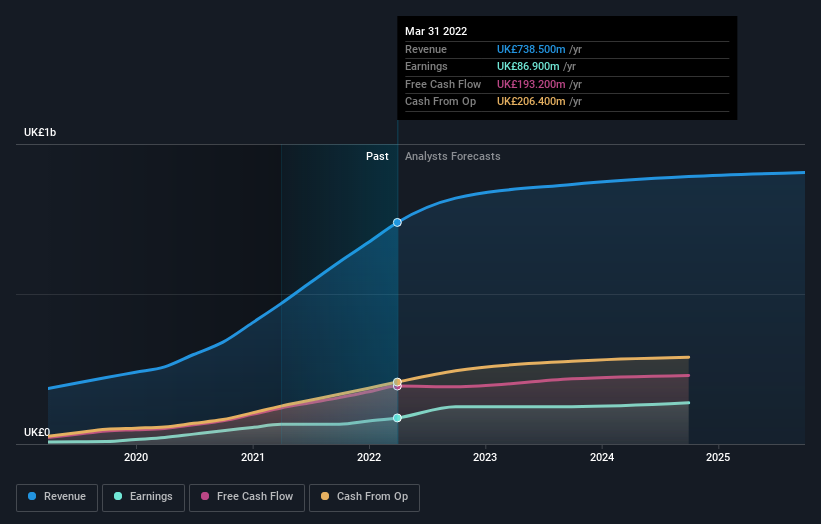
Task: Click the UK£0 y-axis label
Action: pos(37,432)
